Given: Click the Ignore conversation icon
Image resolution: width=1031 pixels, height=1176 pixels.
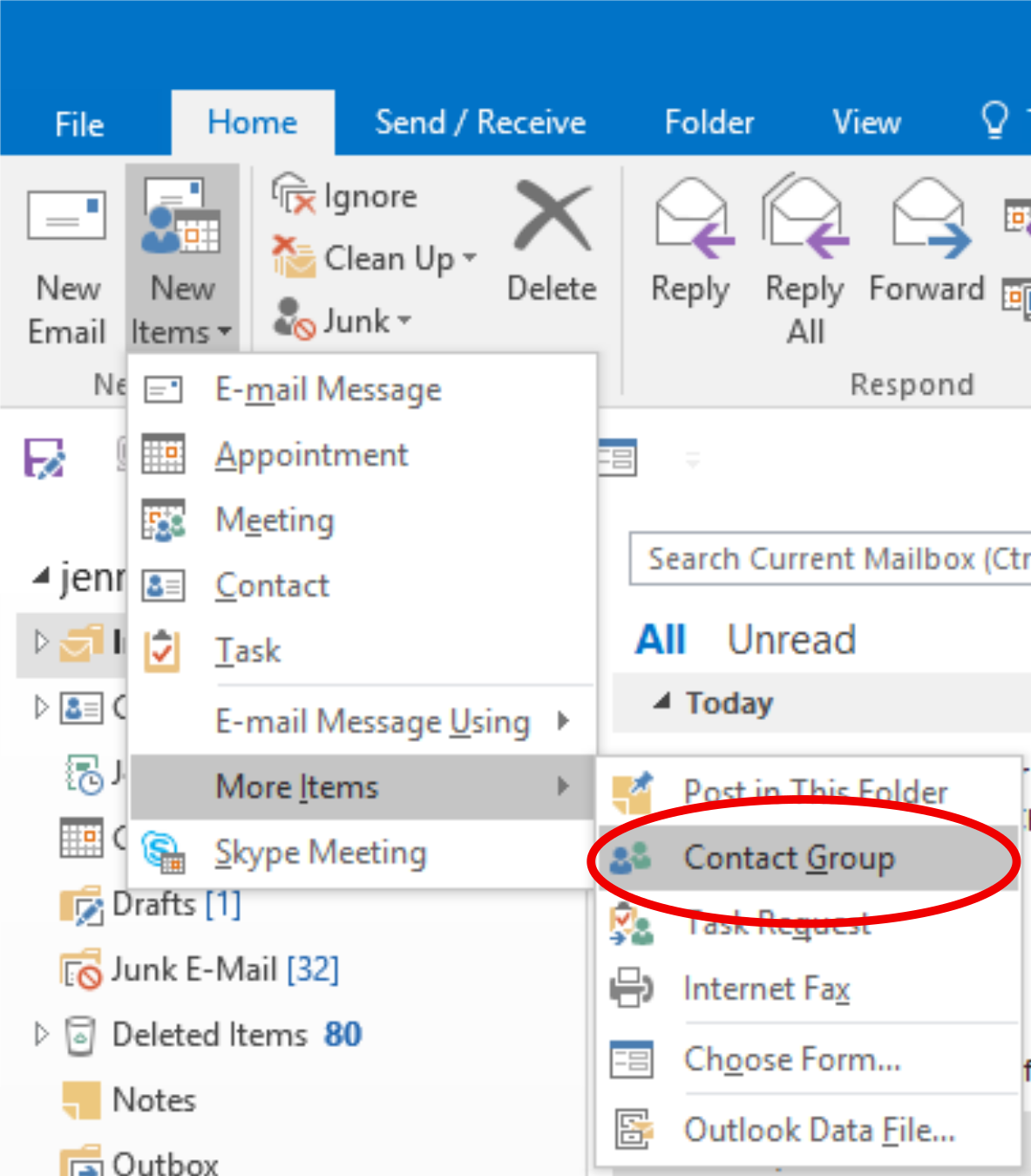Looking at the screenshot, I should point(293,195).
